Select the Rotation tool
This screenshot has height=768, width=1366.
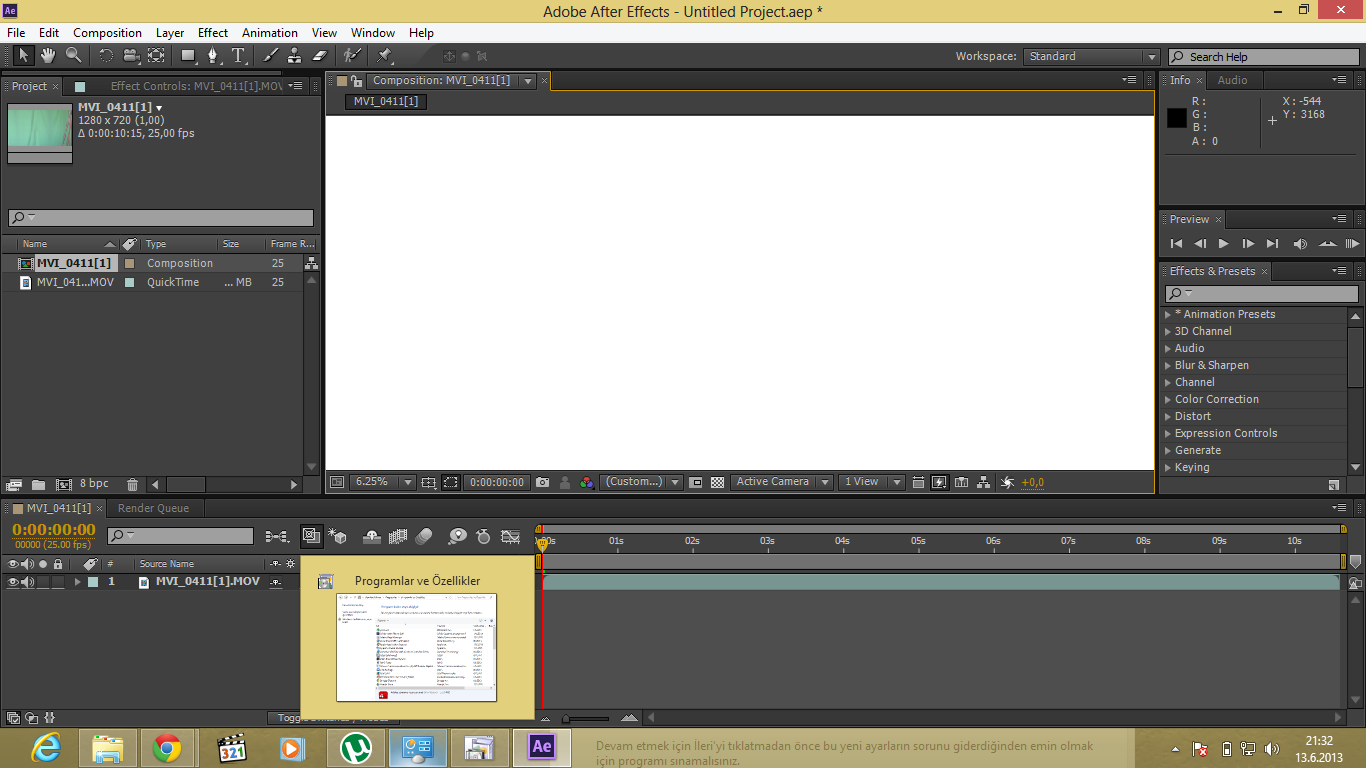(x=106, y=56)
